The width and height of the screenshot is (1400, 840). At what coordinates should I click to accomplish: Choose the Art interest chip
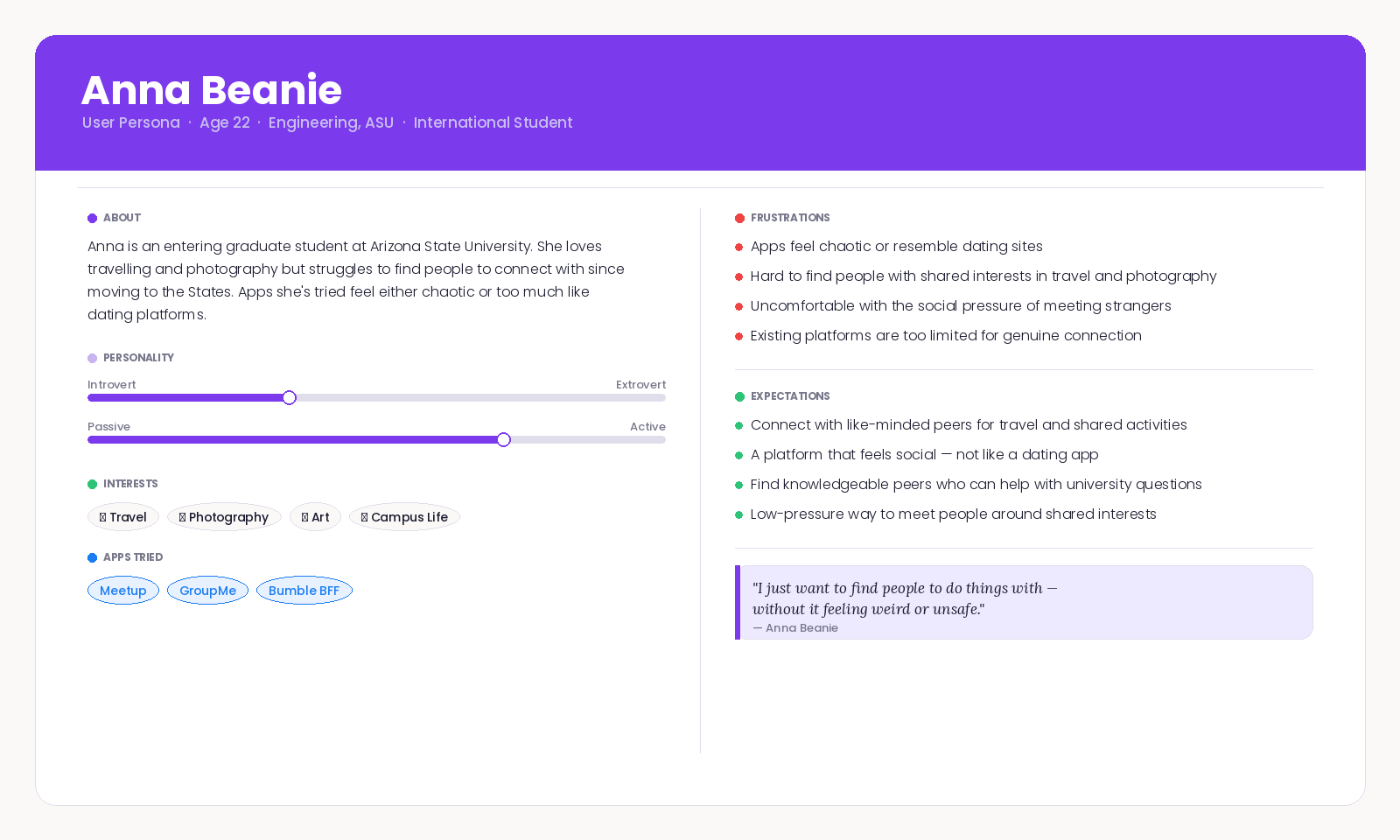tap(315, 517)
